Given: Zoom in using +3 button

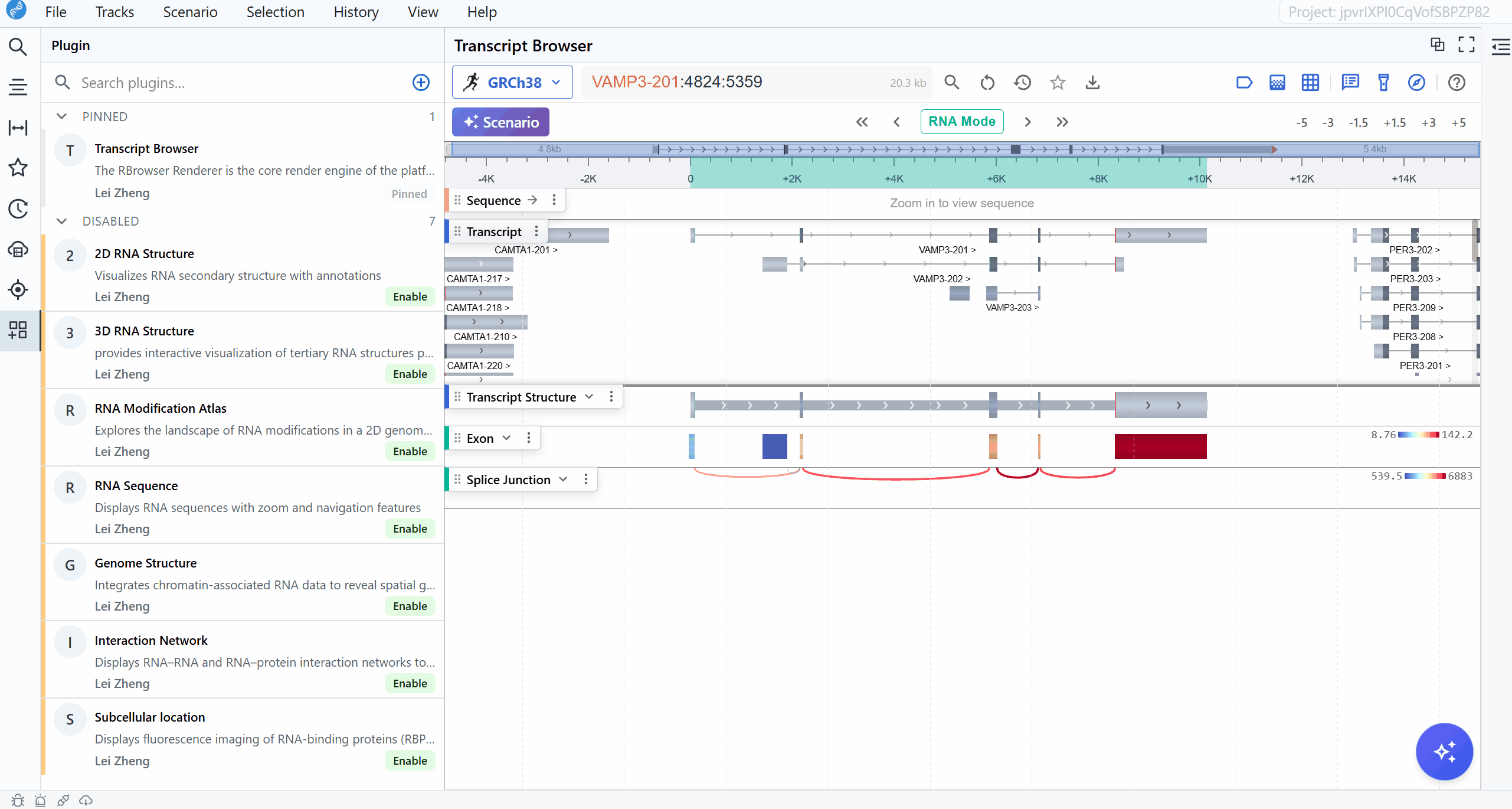Looking at the screenshot, I should click(1428, 123).
